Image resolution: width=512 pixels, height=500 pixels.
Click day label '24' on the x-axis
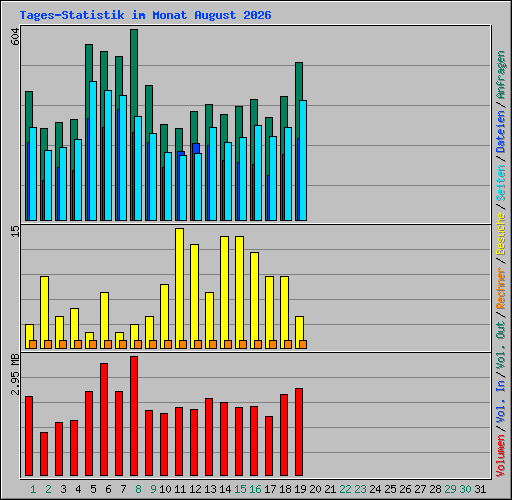[x=375, y=489]
